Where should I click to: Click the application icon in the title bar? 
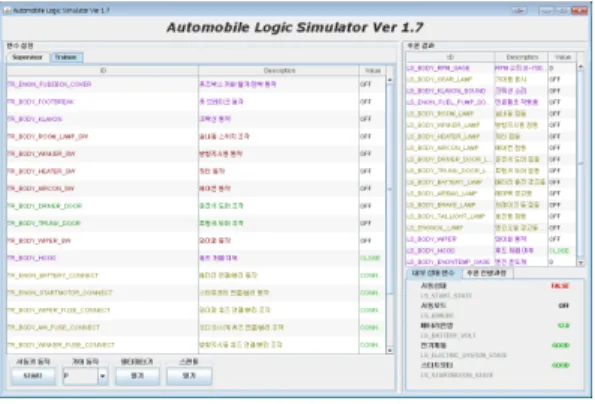(x=7, y=10)
